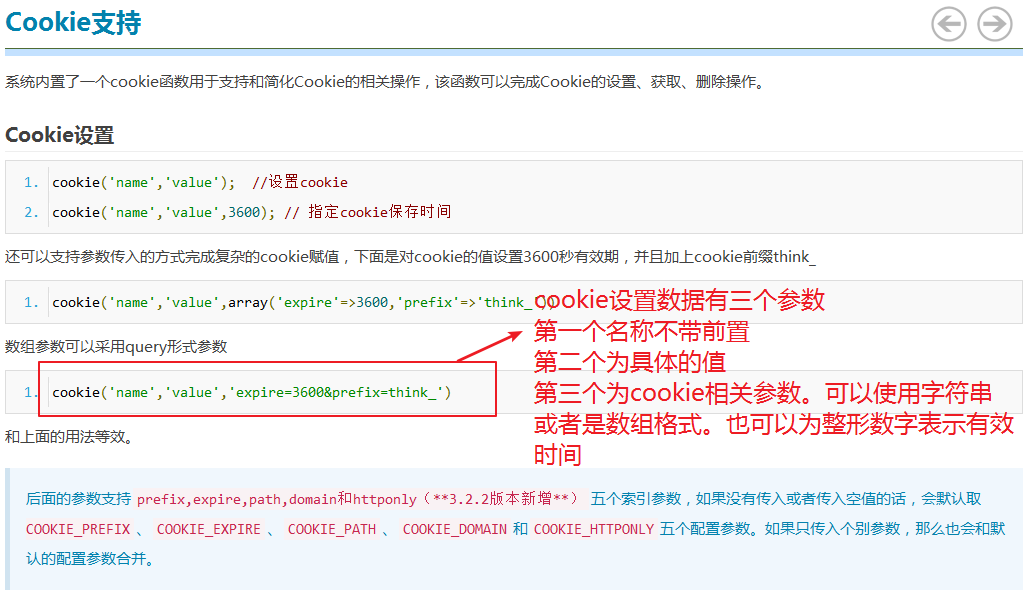Click the Cookie支持 page title
This screenshot has width=1024, height=590.
coord(73,23)
